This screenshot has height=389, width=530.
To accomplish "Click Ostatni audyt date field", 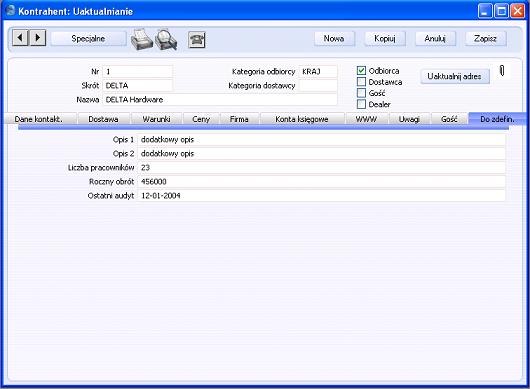I will [321, 196].
